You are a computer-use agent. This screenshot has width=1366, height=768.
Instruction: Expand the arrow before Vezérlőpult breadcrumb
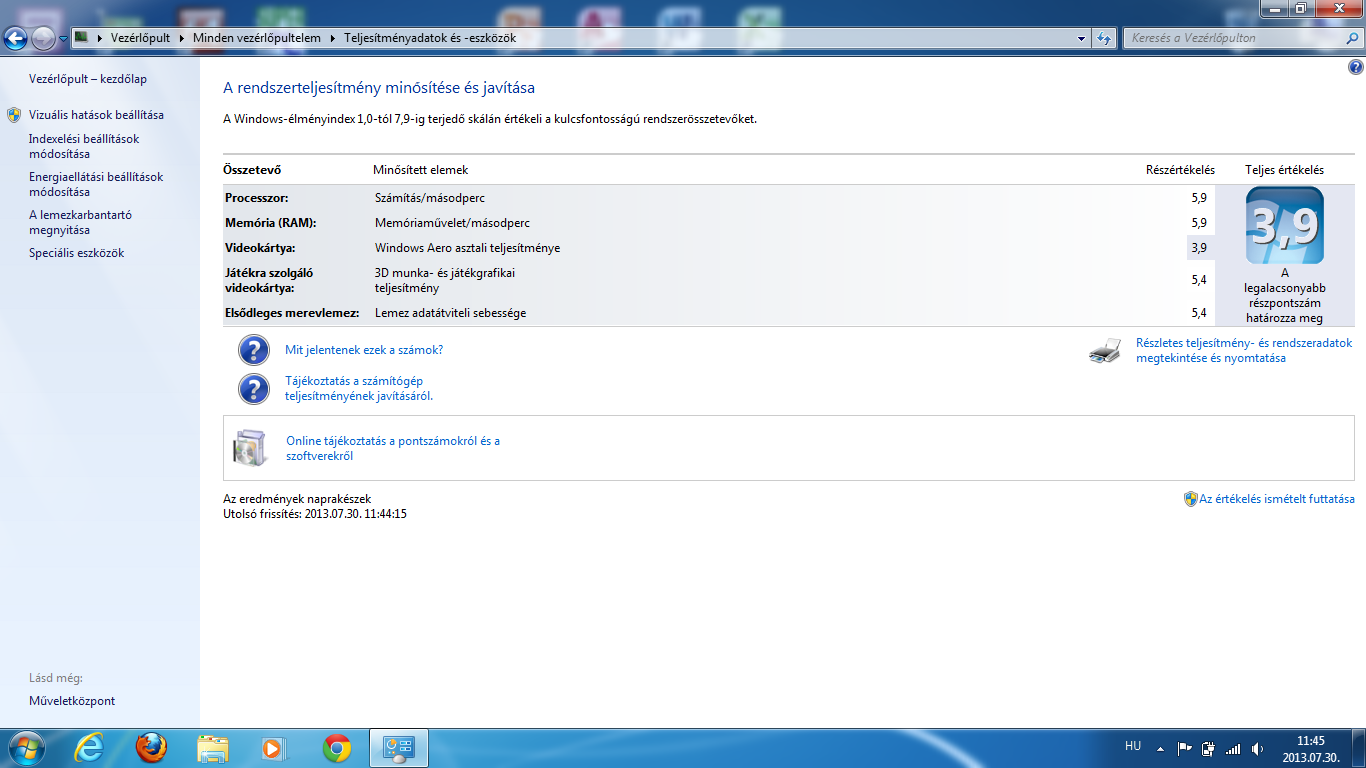click(x=100, y=38)
